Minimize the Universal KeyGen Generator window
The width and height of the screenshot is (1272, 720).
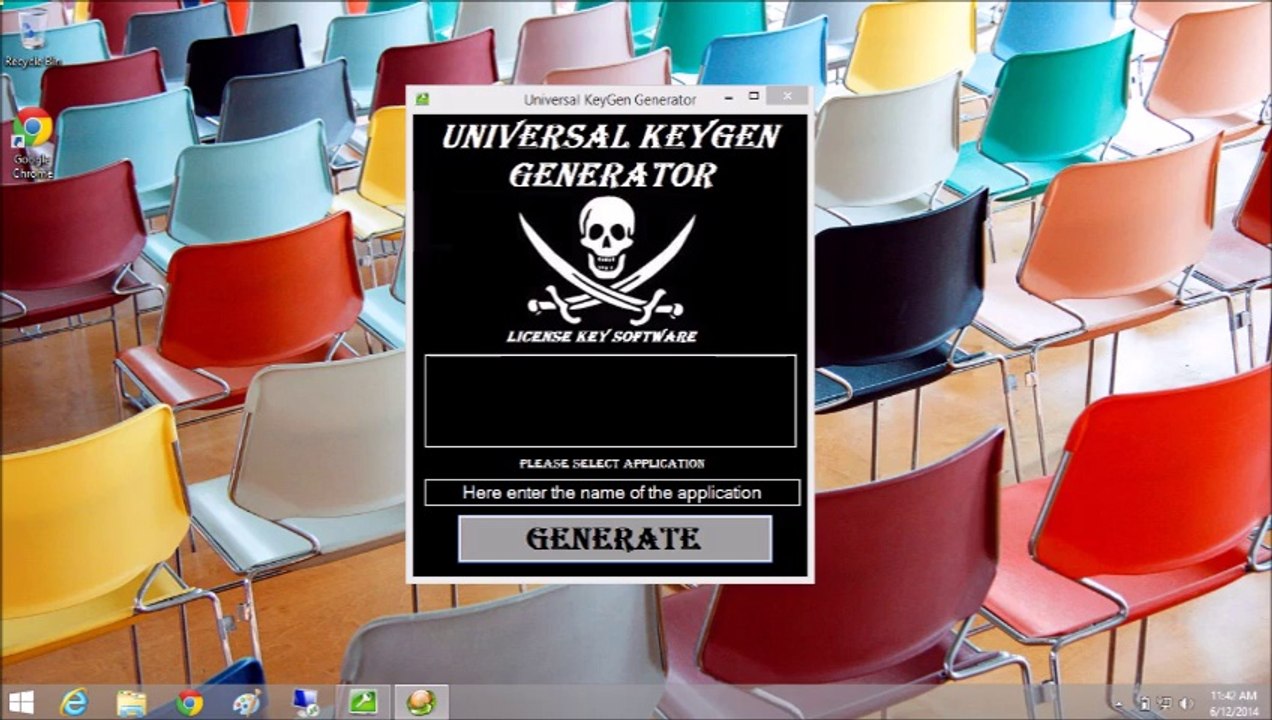pyautogui.click(x=728, y=97)
